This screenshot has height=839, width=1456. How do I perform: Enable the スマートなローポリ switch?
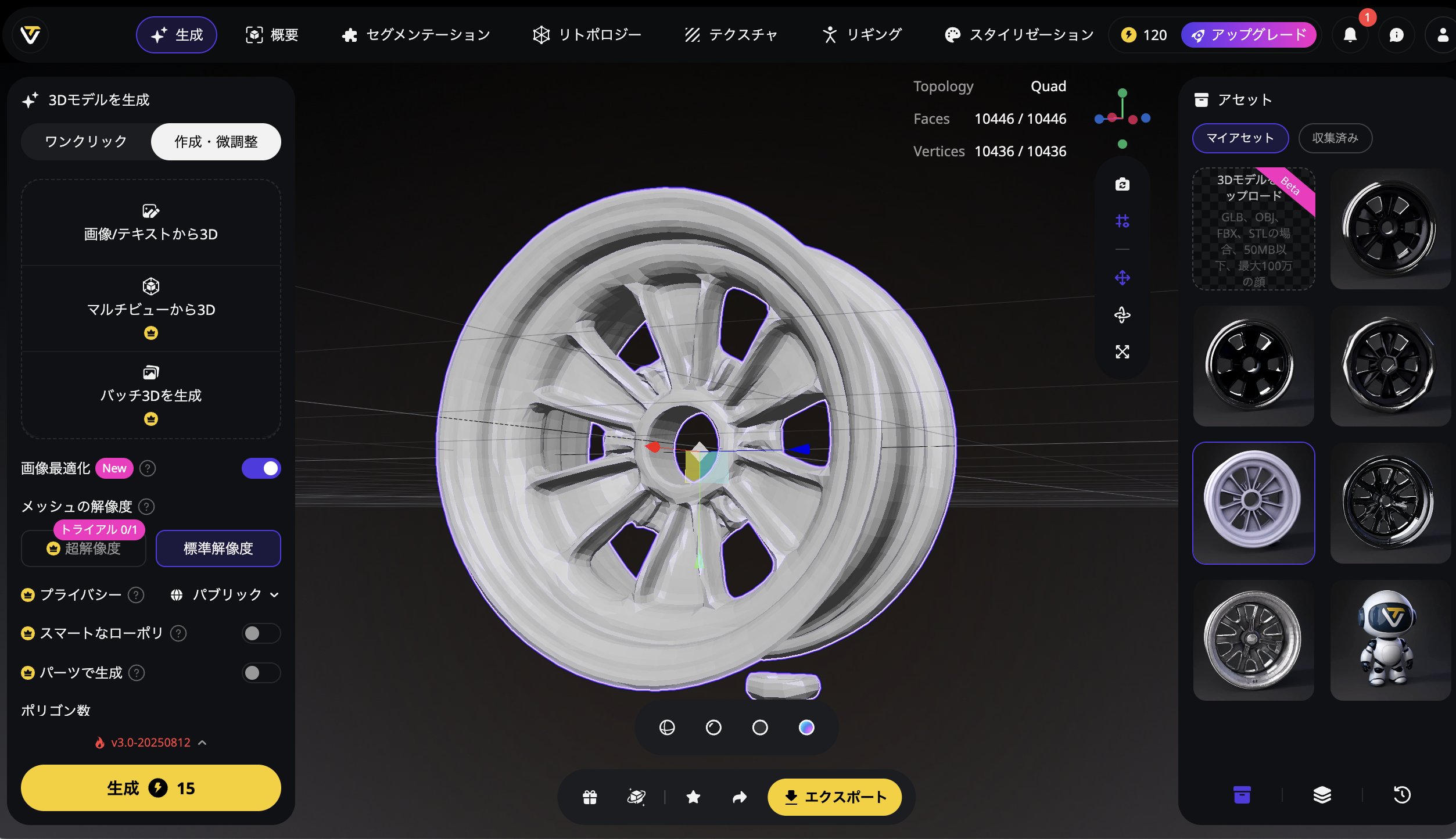click(261, 633)
